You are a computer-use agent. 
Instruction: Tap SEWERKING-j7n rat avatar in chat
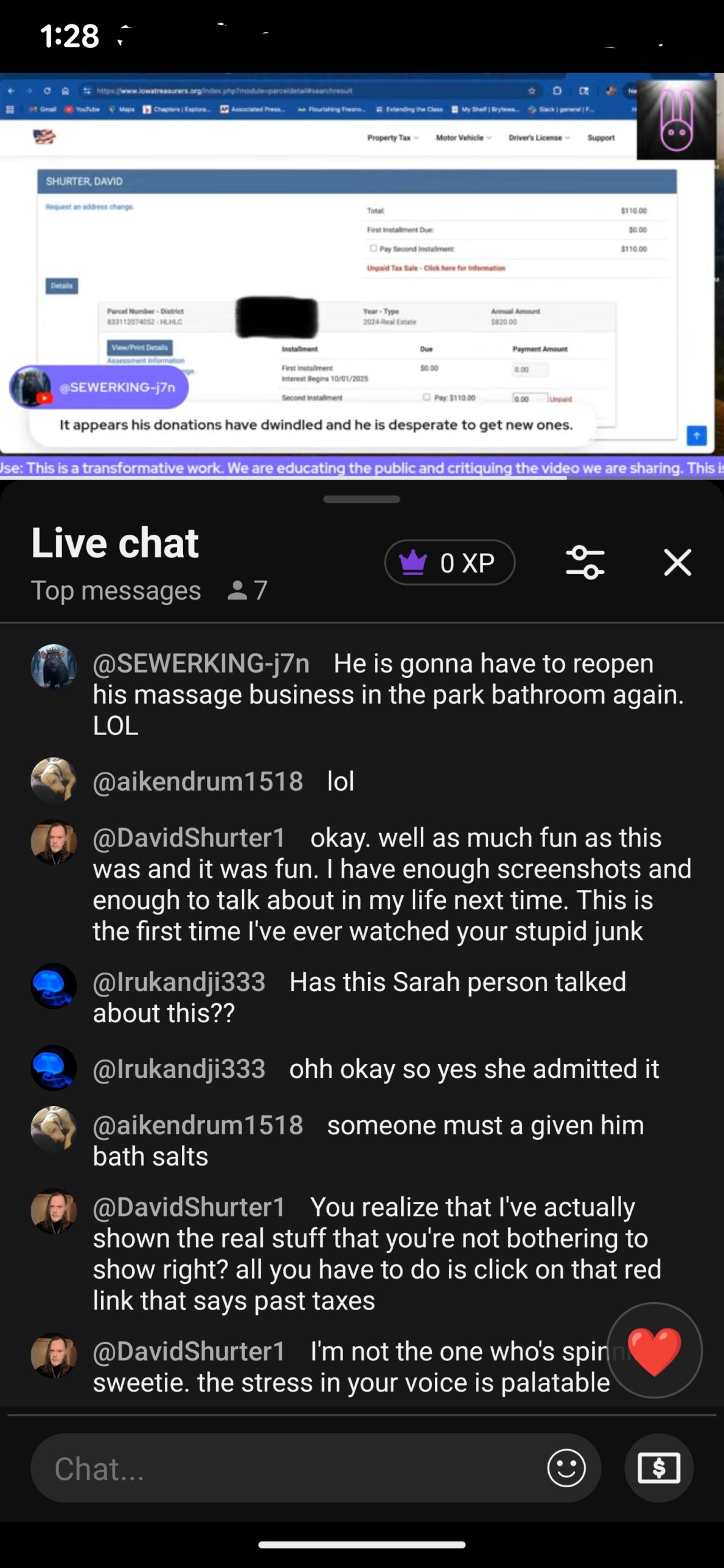(54, 666)
